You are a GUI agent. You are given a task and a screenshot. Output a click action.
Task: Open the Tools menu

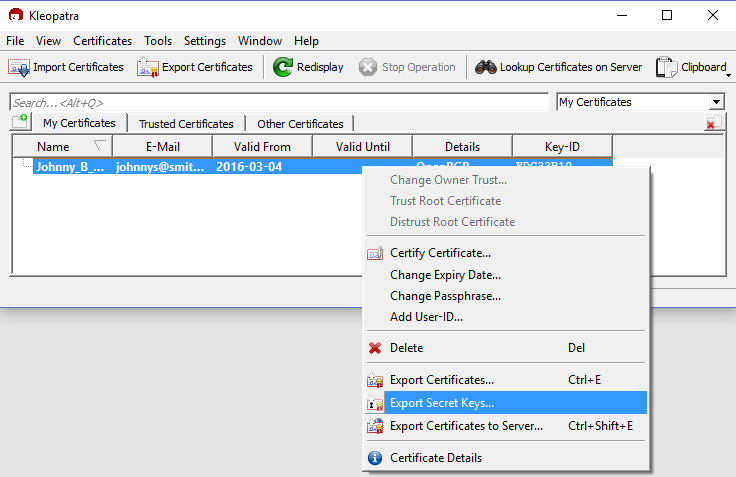coord(158,41)
